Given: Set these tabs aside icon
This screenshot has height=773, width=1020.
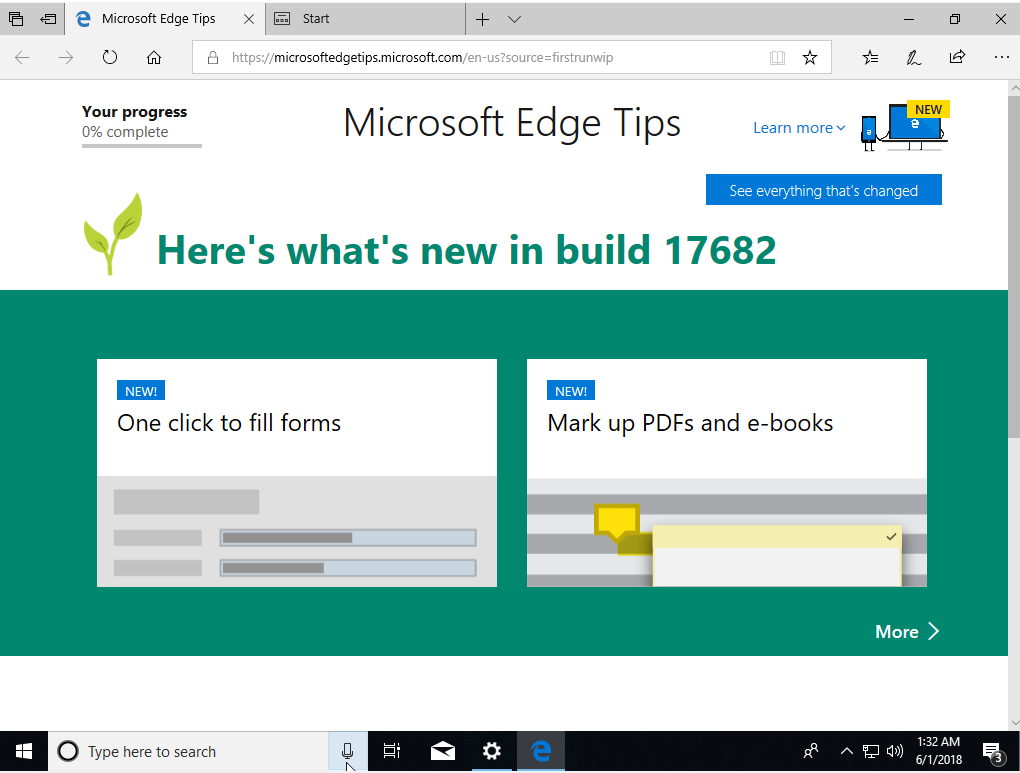Looking at the screenshot, I should (x=48, y=19).
